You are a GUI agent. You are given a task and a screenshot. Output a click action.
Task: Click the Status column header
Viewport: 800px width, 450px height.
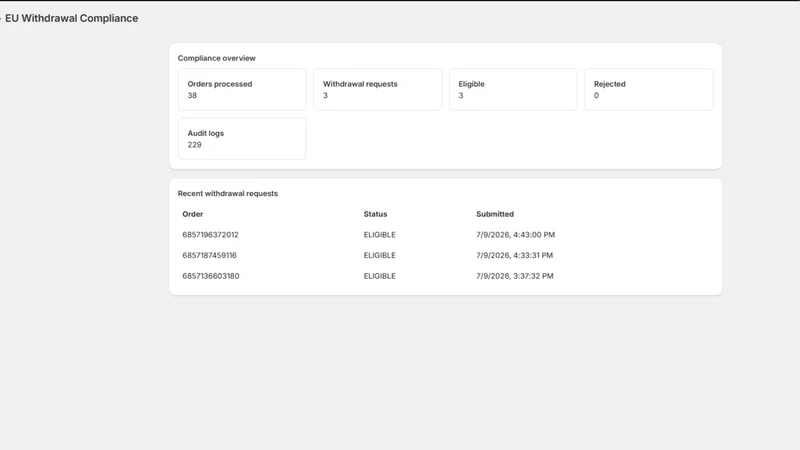[376, 214]
